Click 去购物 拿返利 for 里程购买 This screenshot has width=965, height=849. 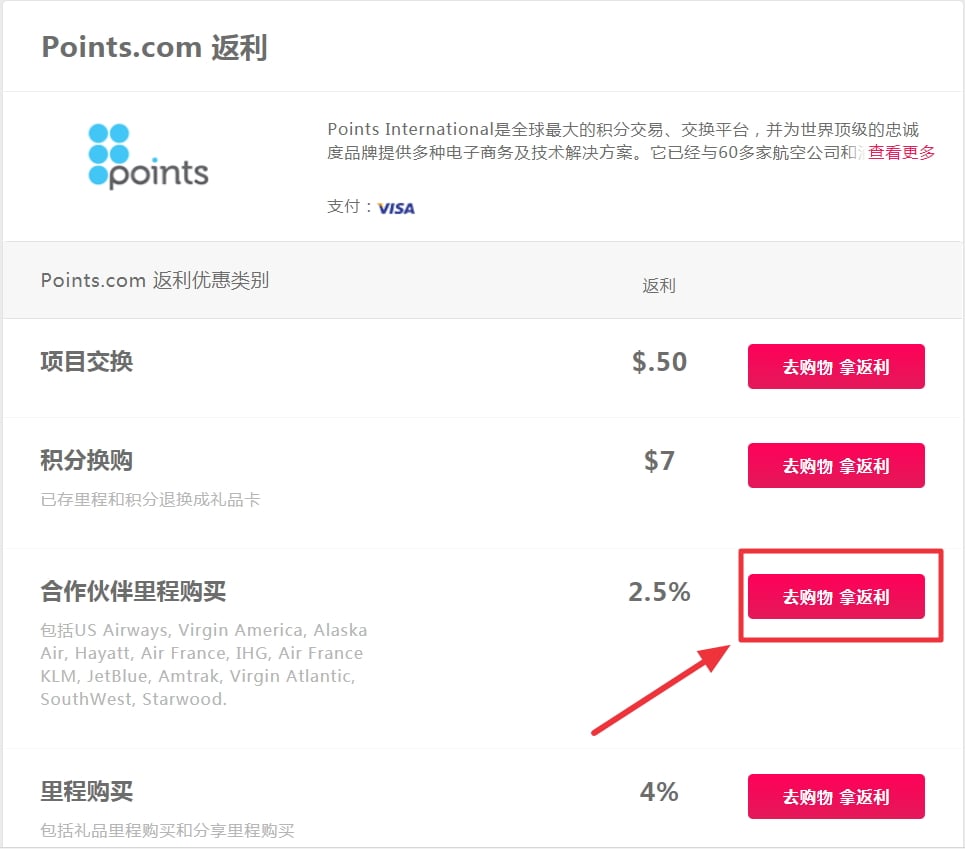click(x=836, y=797)
